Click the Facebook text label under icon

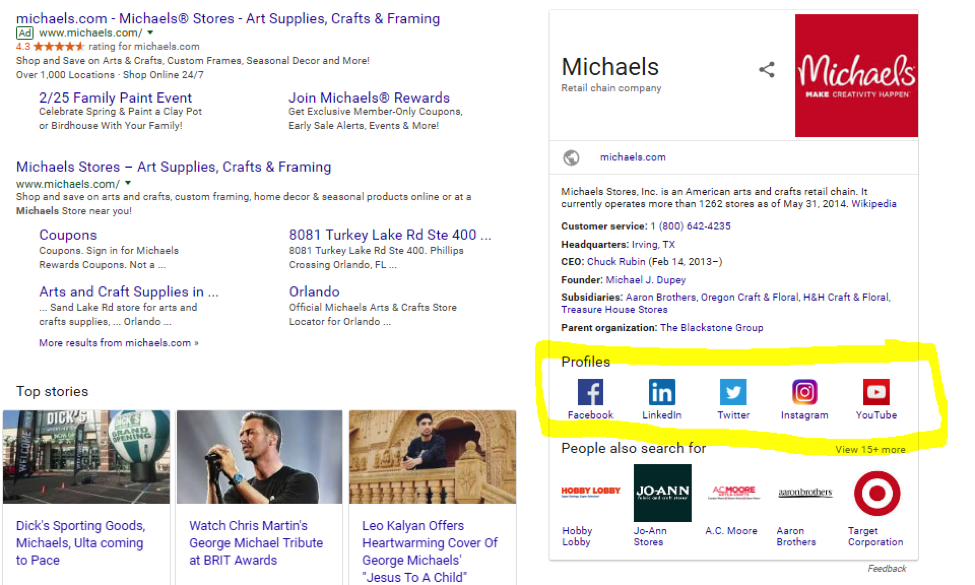(590, 415)
